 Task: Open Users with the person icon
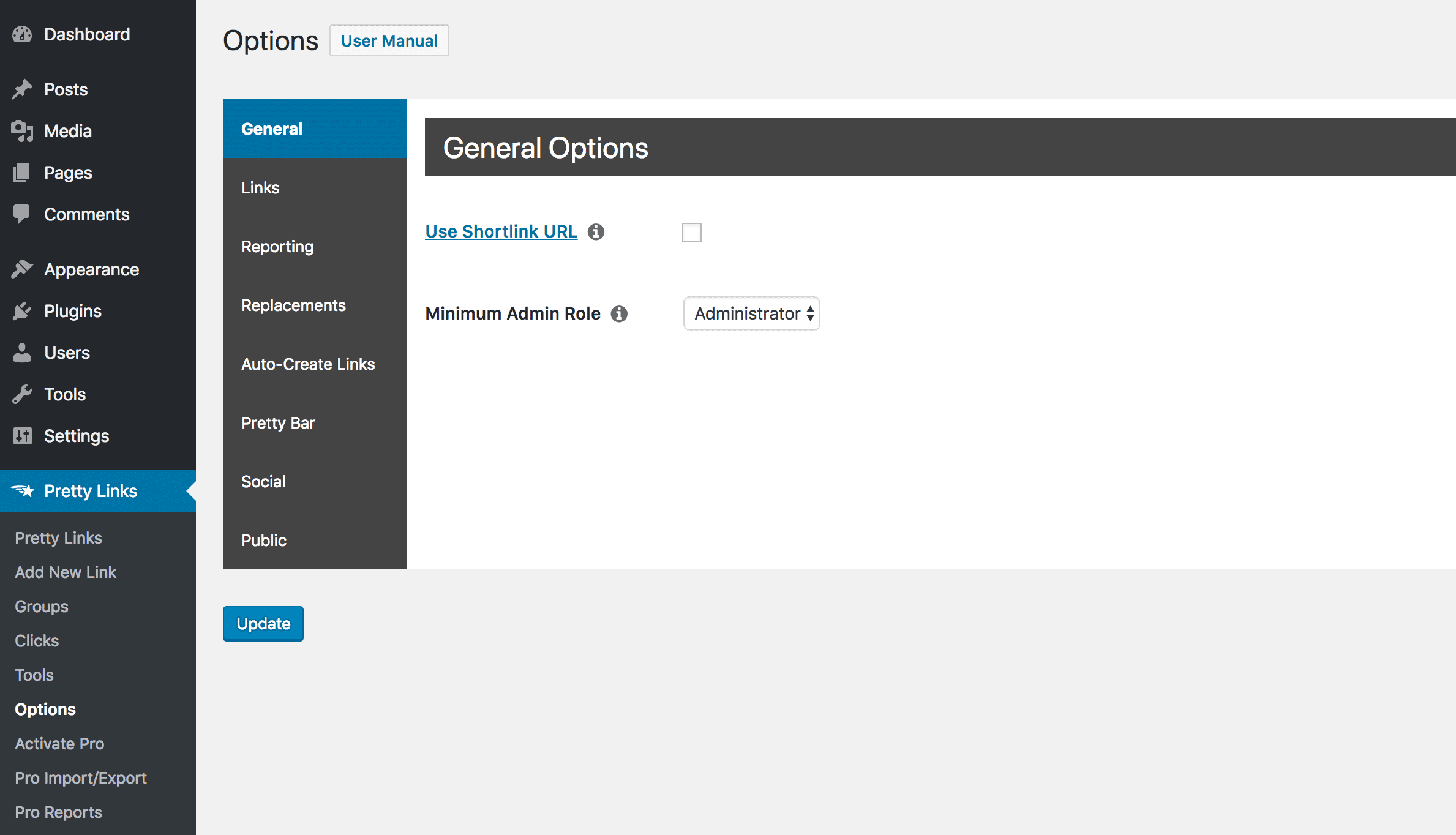tap(23, 352)
